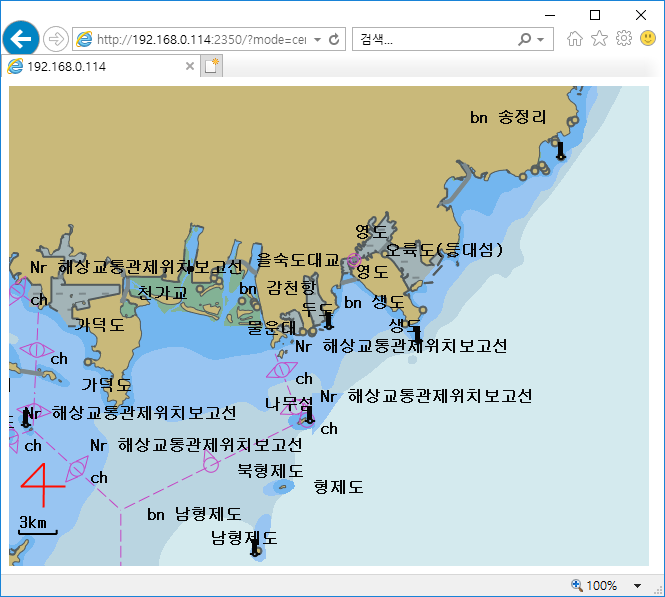Expand the address bar autocomplete dropdown
Screen dimensions: 665x597
click(317, 40)
